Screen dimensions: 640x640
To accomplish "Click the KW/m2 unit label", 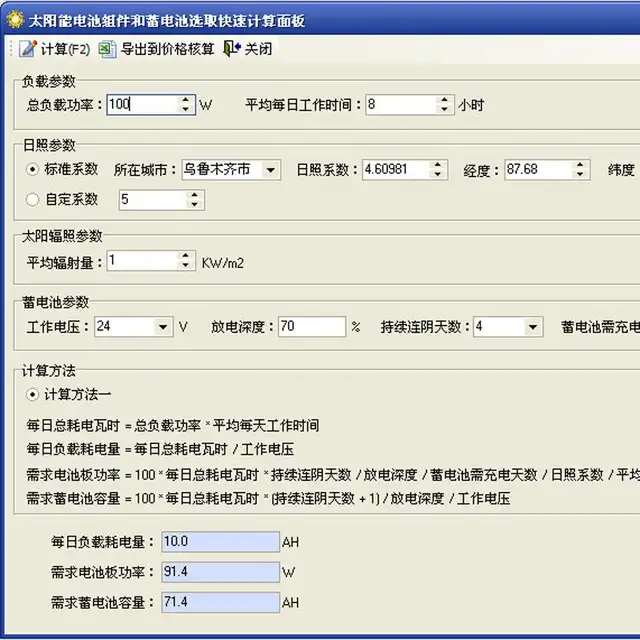I will coord(223,263).
